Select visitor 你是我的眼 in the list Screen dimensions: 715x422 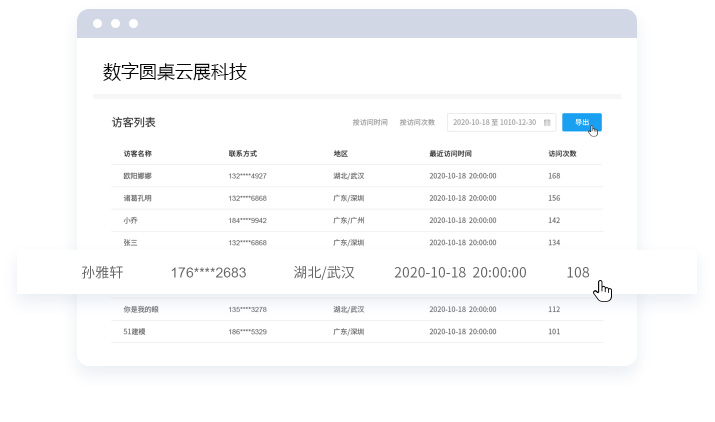141,309
